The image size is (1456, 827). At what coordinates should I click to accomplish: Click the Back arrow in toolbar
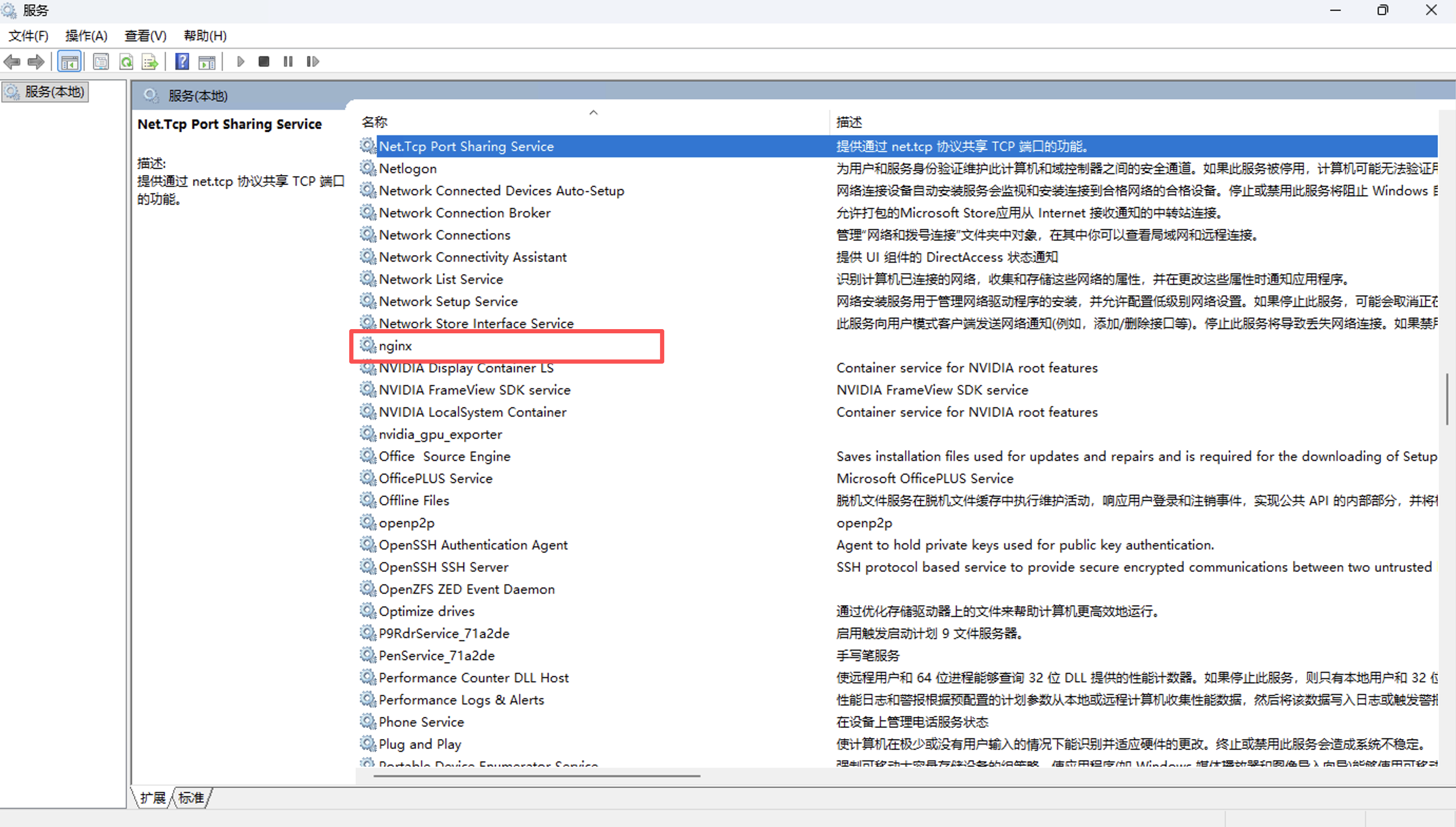12,61
